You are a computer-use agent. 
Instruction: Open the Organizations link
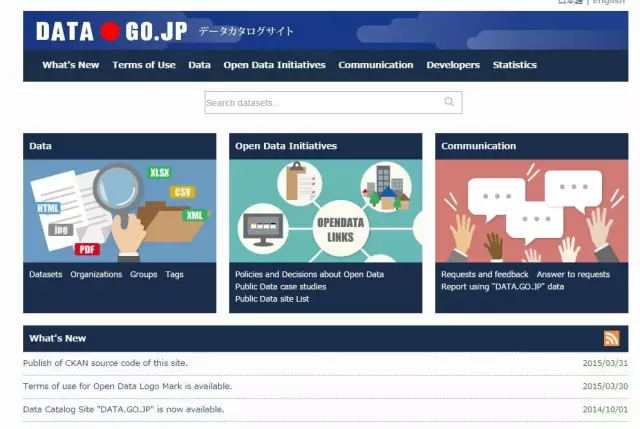96,274
